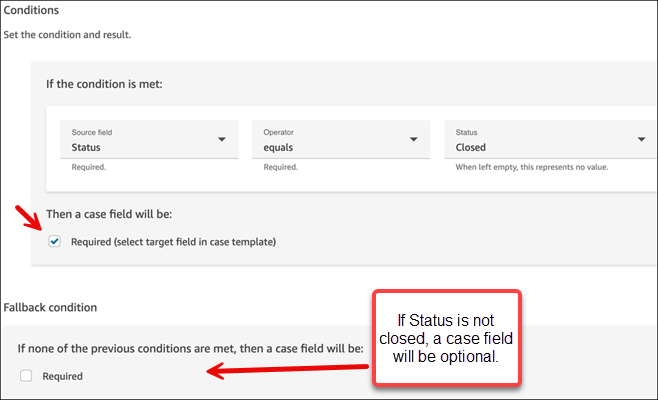Click 'If none of the previous conditions are met' text
Screen dimensions: 658x400
190,348
